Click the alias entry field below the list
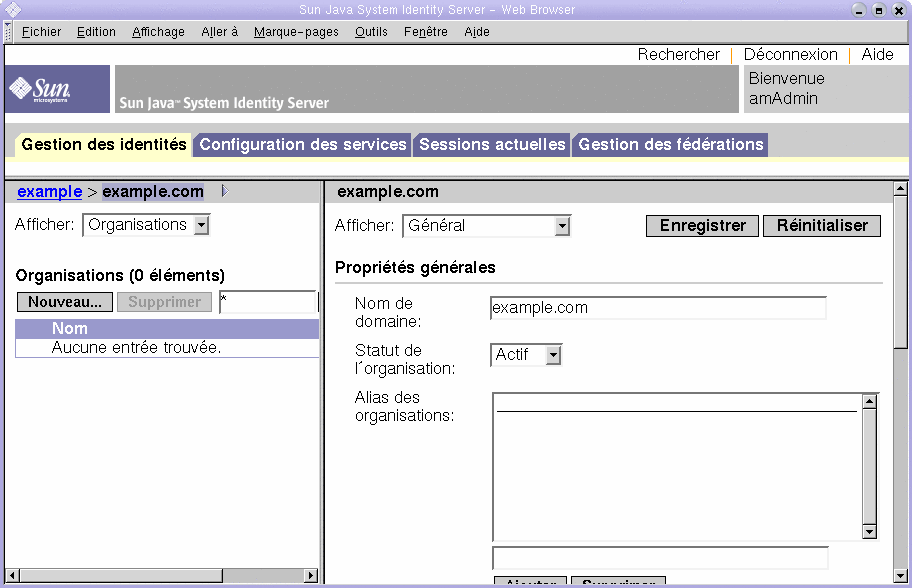 pyautogui.click(x=660, y=558)
